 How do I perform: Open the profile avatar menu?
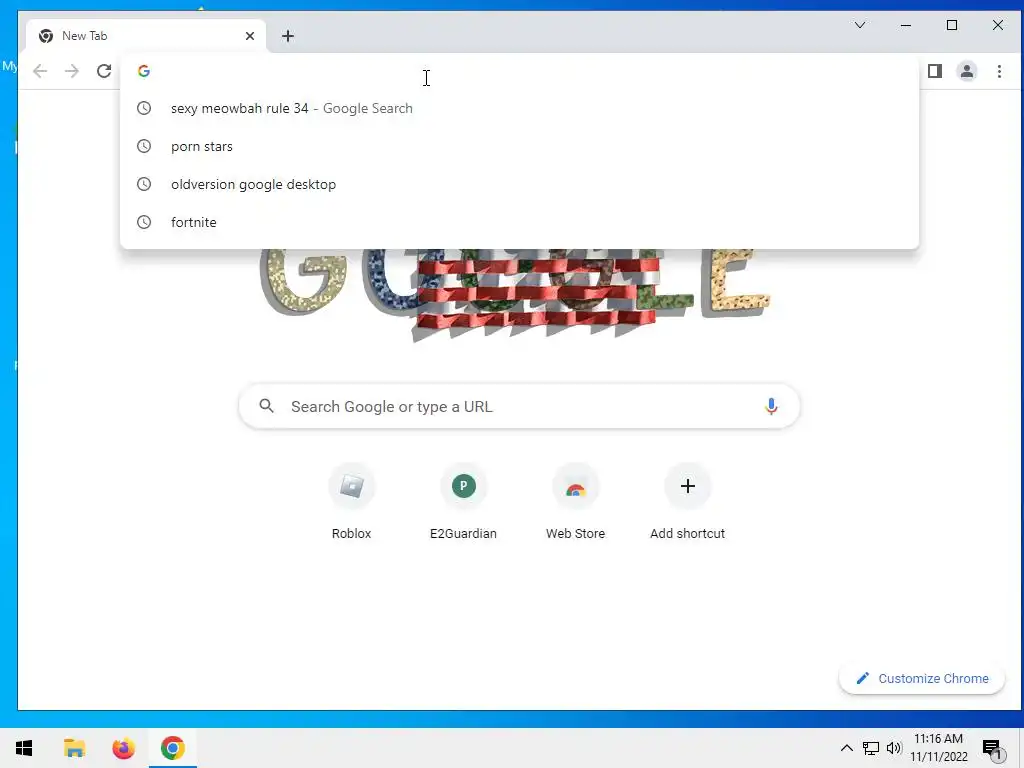point(967,71)
